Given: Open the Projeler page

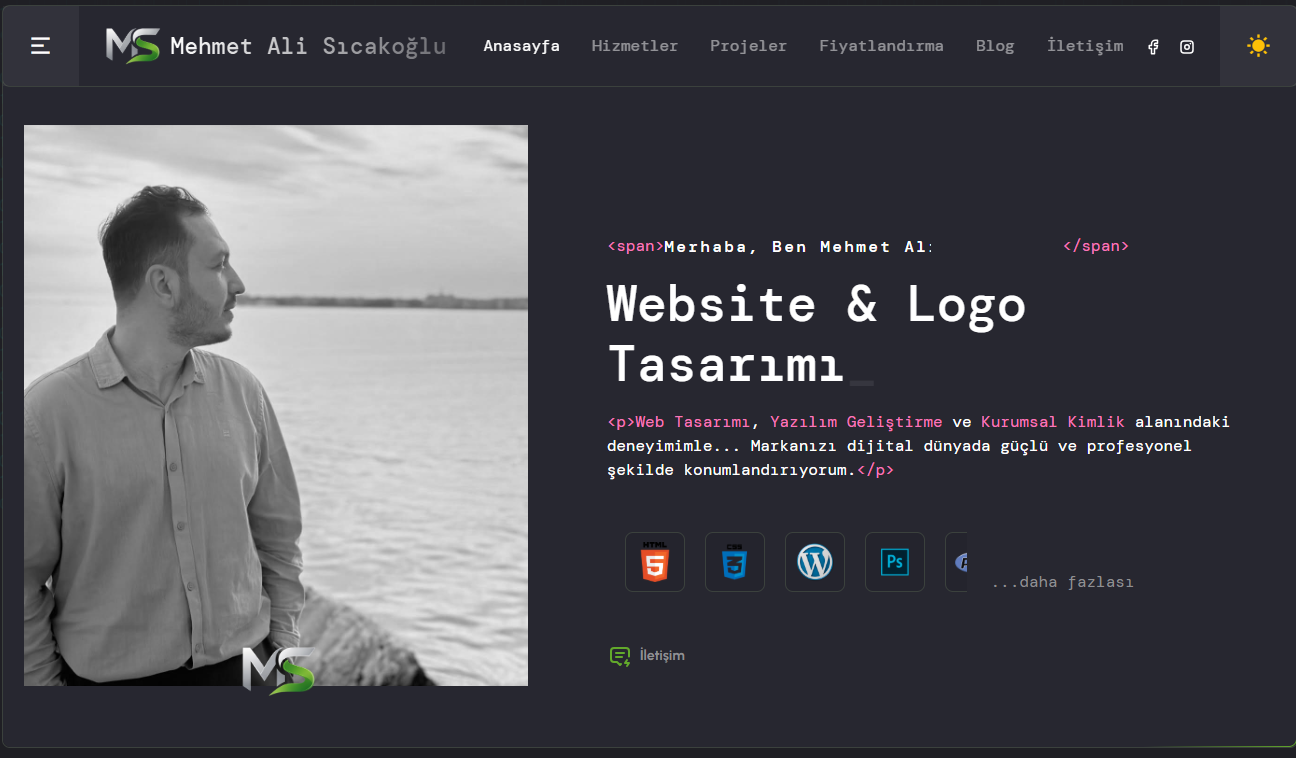Looking at the screenshot, I should click(x=748, y=46).
